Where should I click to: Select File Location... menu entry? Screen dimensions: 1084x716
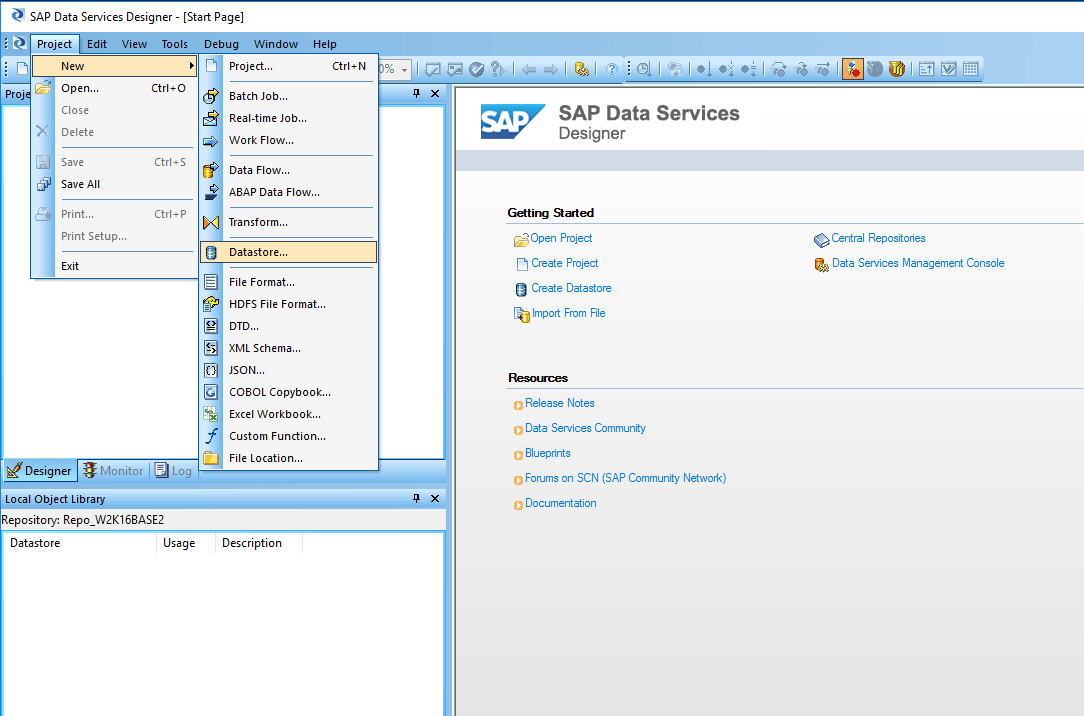pos(288,458)
